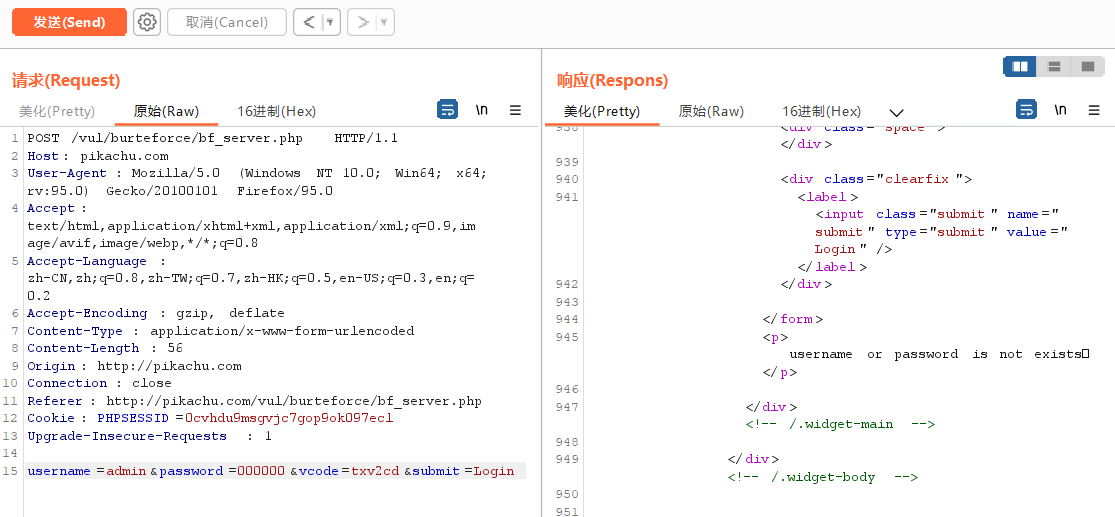Viewport: 1115px width, 517px height.
Task: Open Response Hex tab
Action: pyautogui.click(x=821, y=111)
